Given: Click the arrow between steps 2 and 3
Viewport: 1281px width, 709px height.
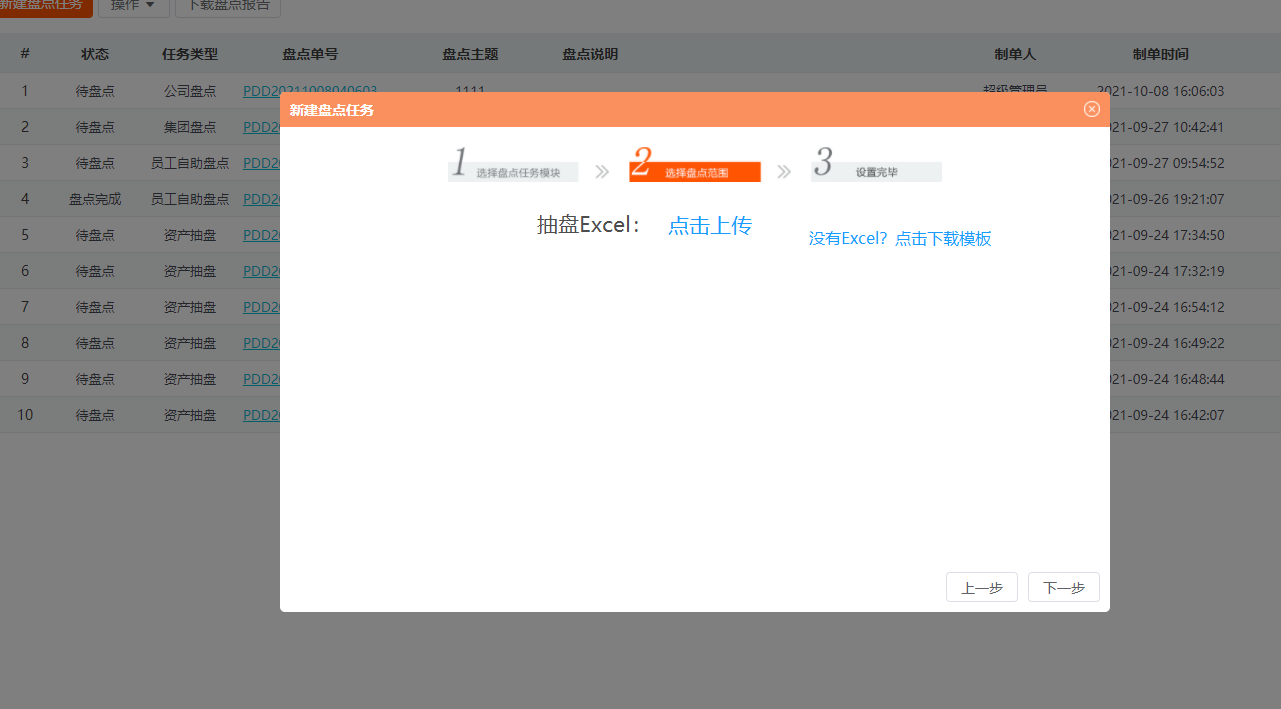Looking at the screenshot, I should pyautogui.click(x=784, y=172).
